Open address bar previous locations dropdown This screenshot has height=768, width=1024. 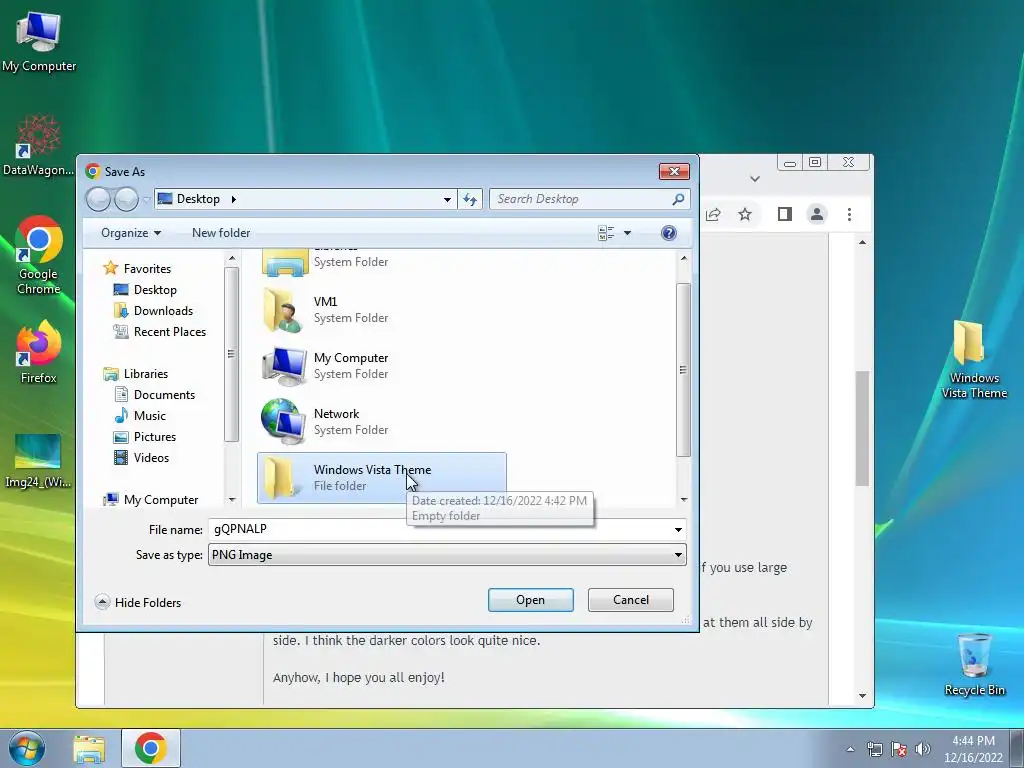click(x=447, y=199)
